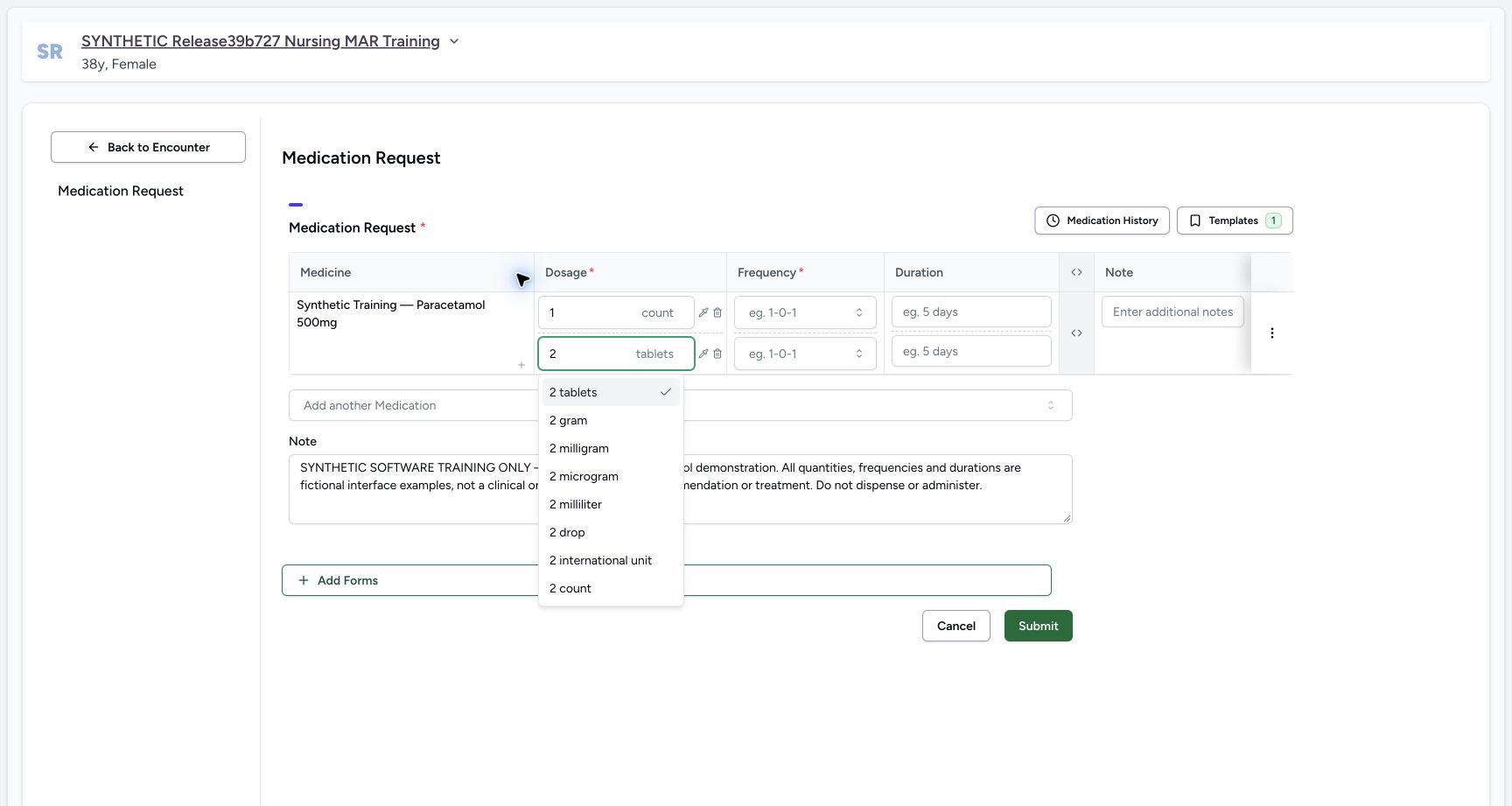Viewport: 1512px width, 806px height.
Task: Delete the 2 tablets dosage row
Action: 717,354
